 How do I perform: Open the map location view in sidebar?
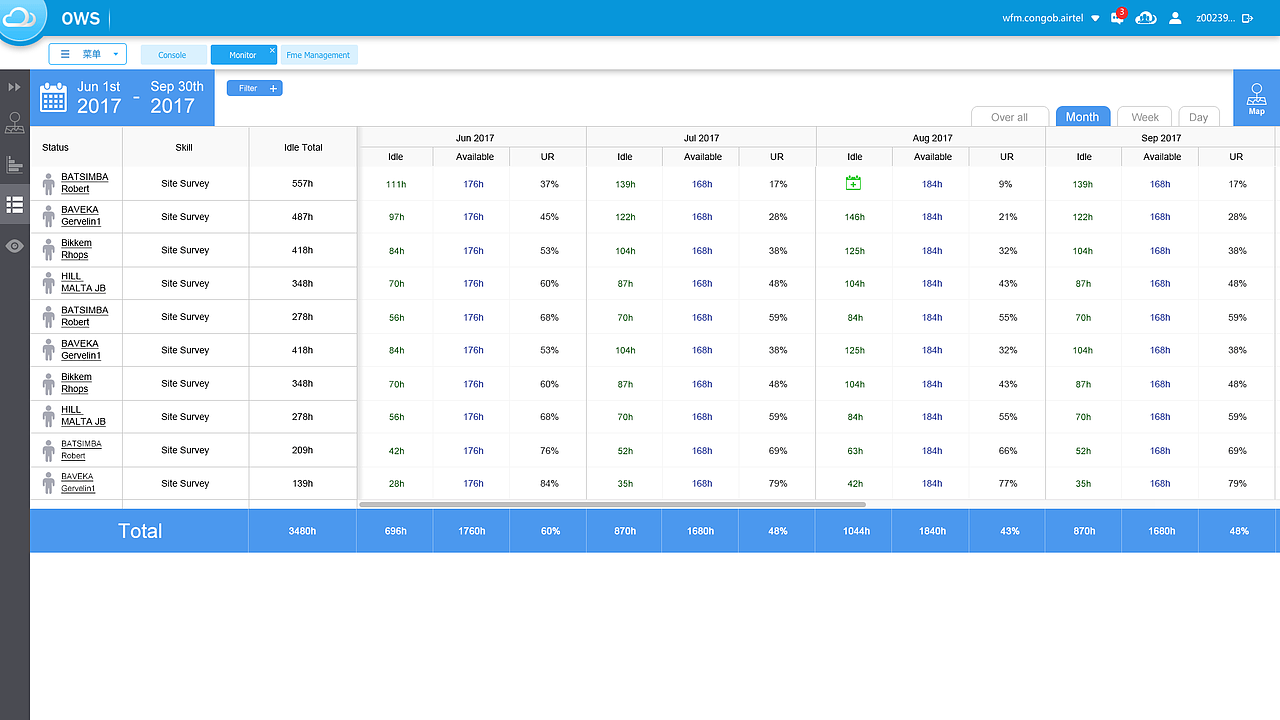(x=15, y=124)
